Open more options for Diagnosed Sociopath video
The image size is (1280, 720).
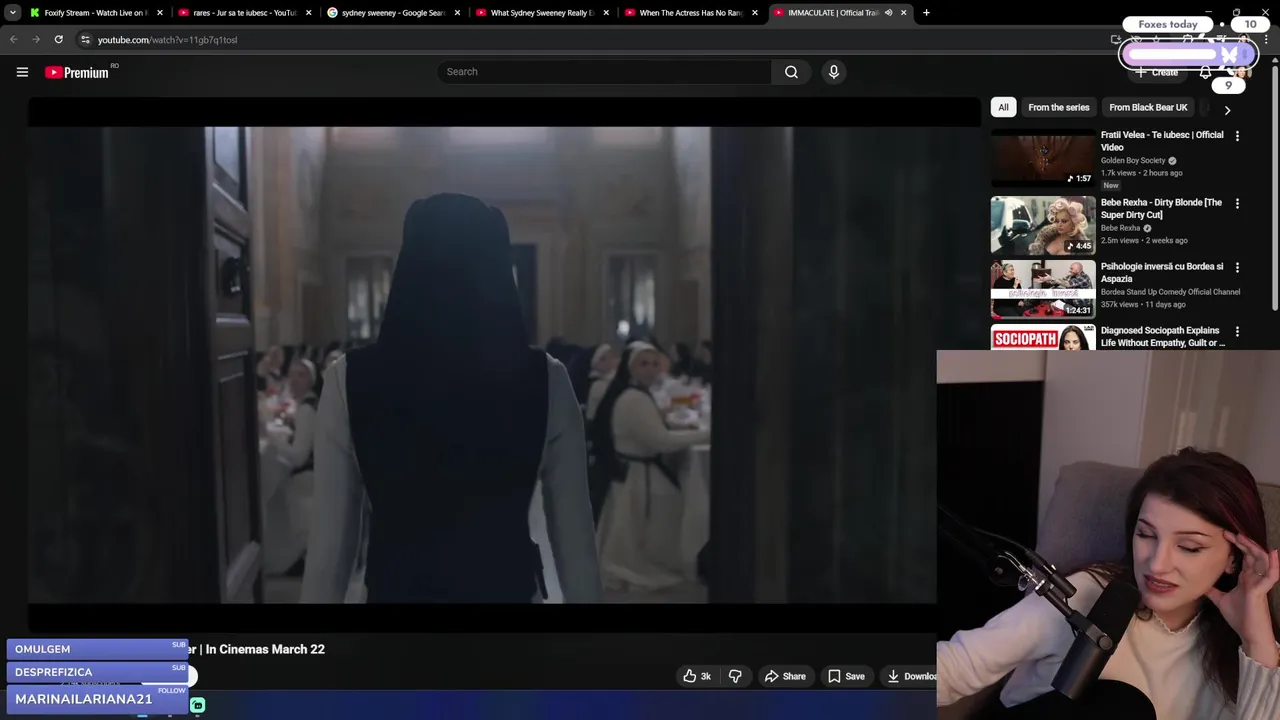click(1237, 331)
